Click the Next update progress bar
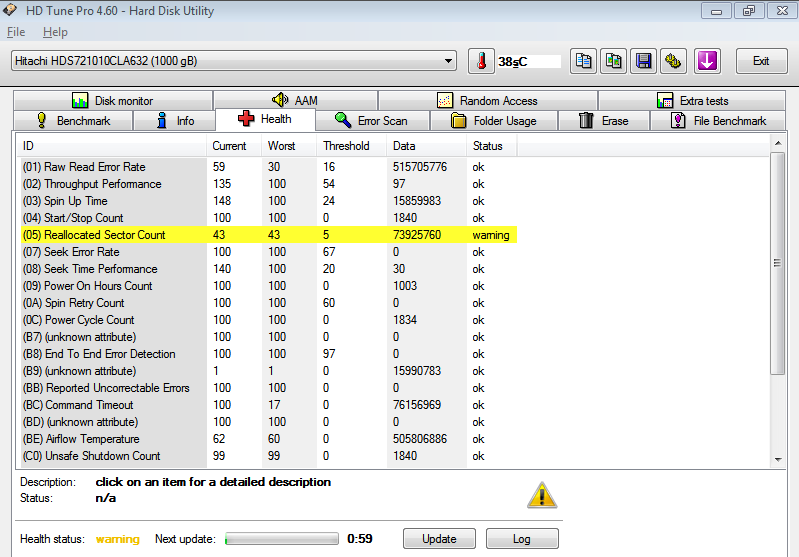 pyautogui.click(x=282, y=539)
